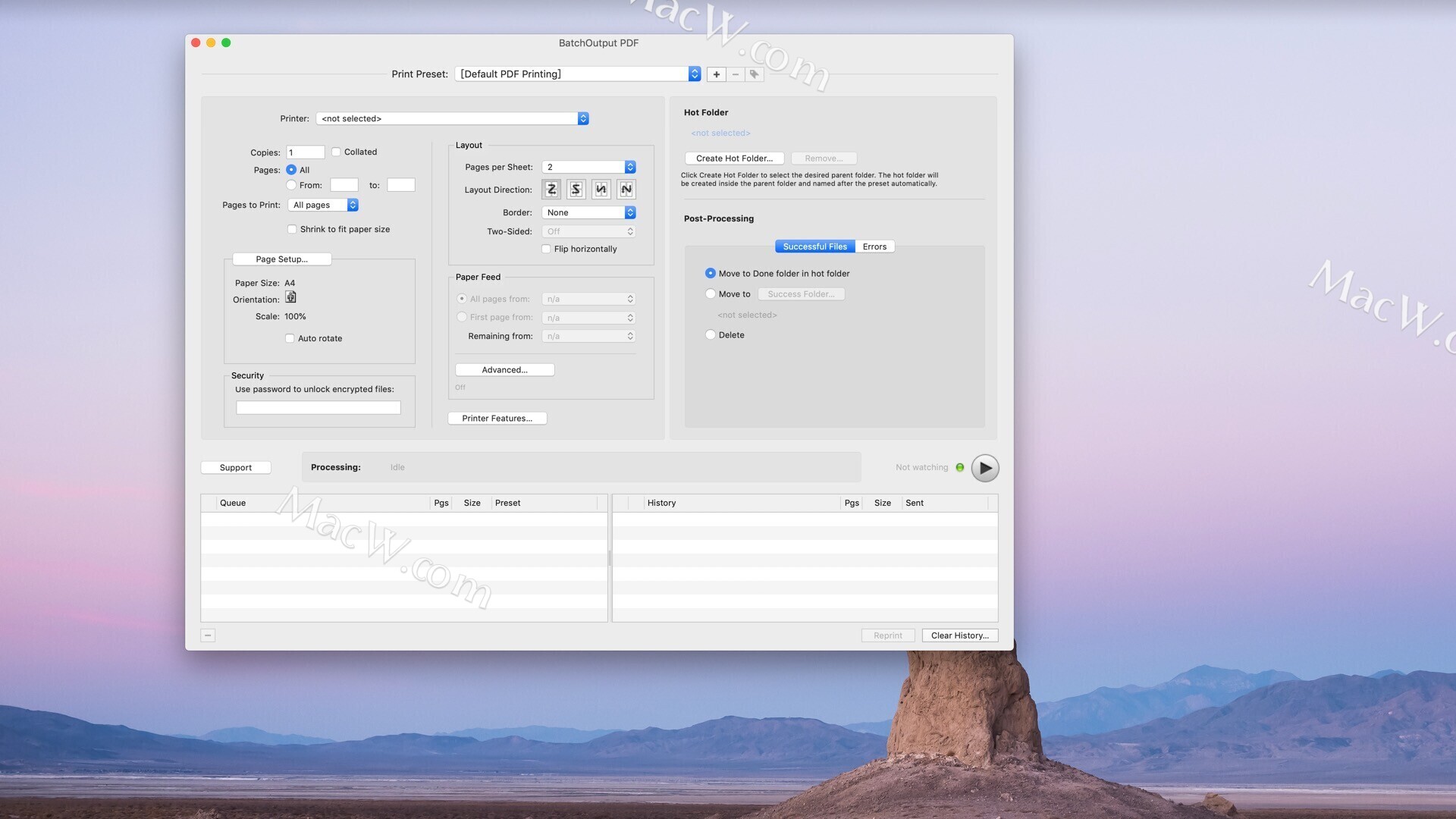1456x819 pixels.
Task: Click the History Pgs column header
Action: point(852,503)
